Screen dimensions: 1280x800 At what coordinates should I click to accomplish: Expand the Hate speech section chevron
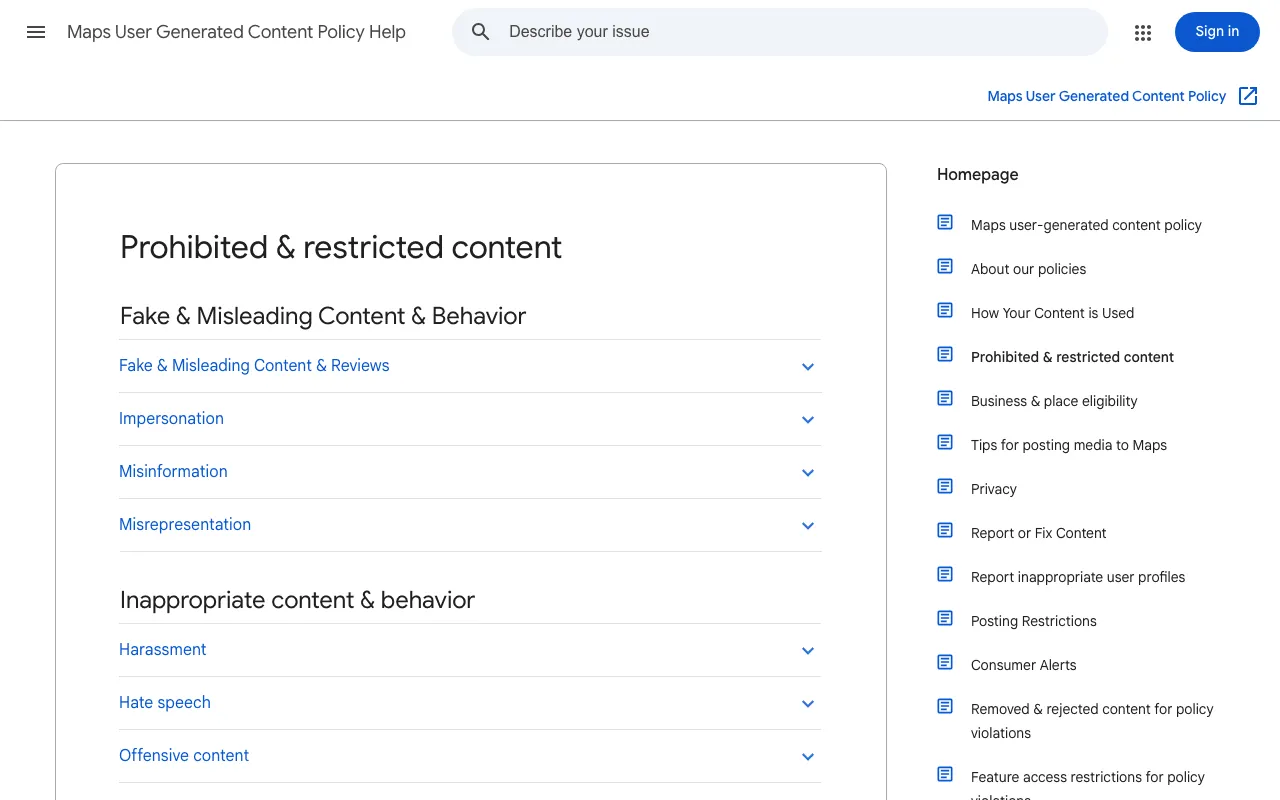pyautogui.click(x=808, y=704)
